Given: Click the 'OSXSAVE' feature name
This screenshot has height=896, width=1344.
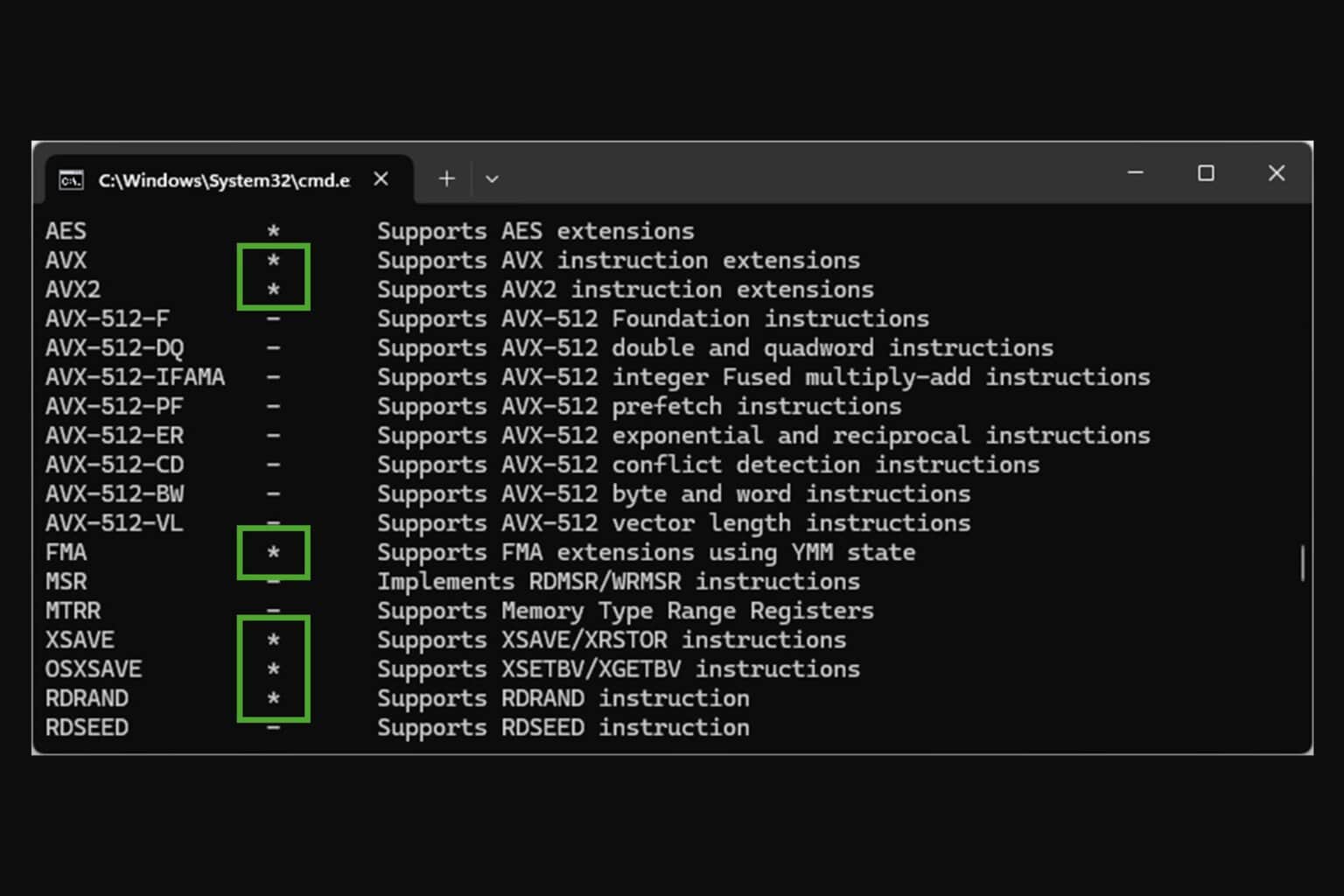Looking at the screenshot, I should coord(94,669).
